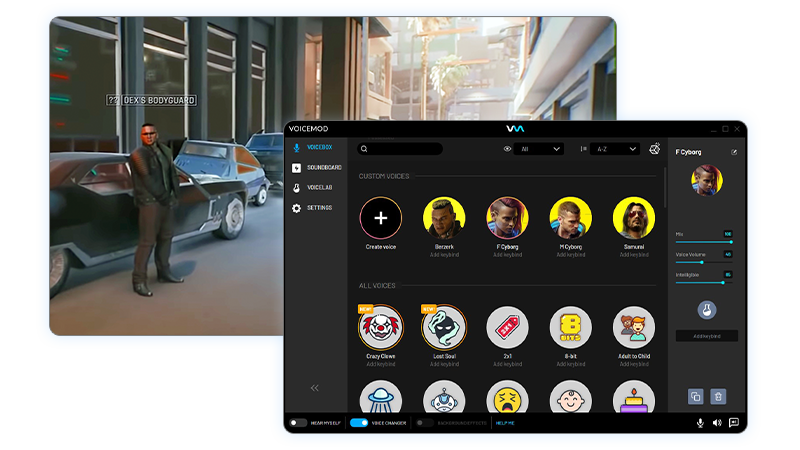Viewport: 800px width, 450px height.
Task: Click the voice search field
Action: [x=400, y=149]
